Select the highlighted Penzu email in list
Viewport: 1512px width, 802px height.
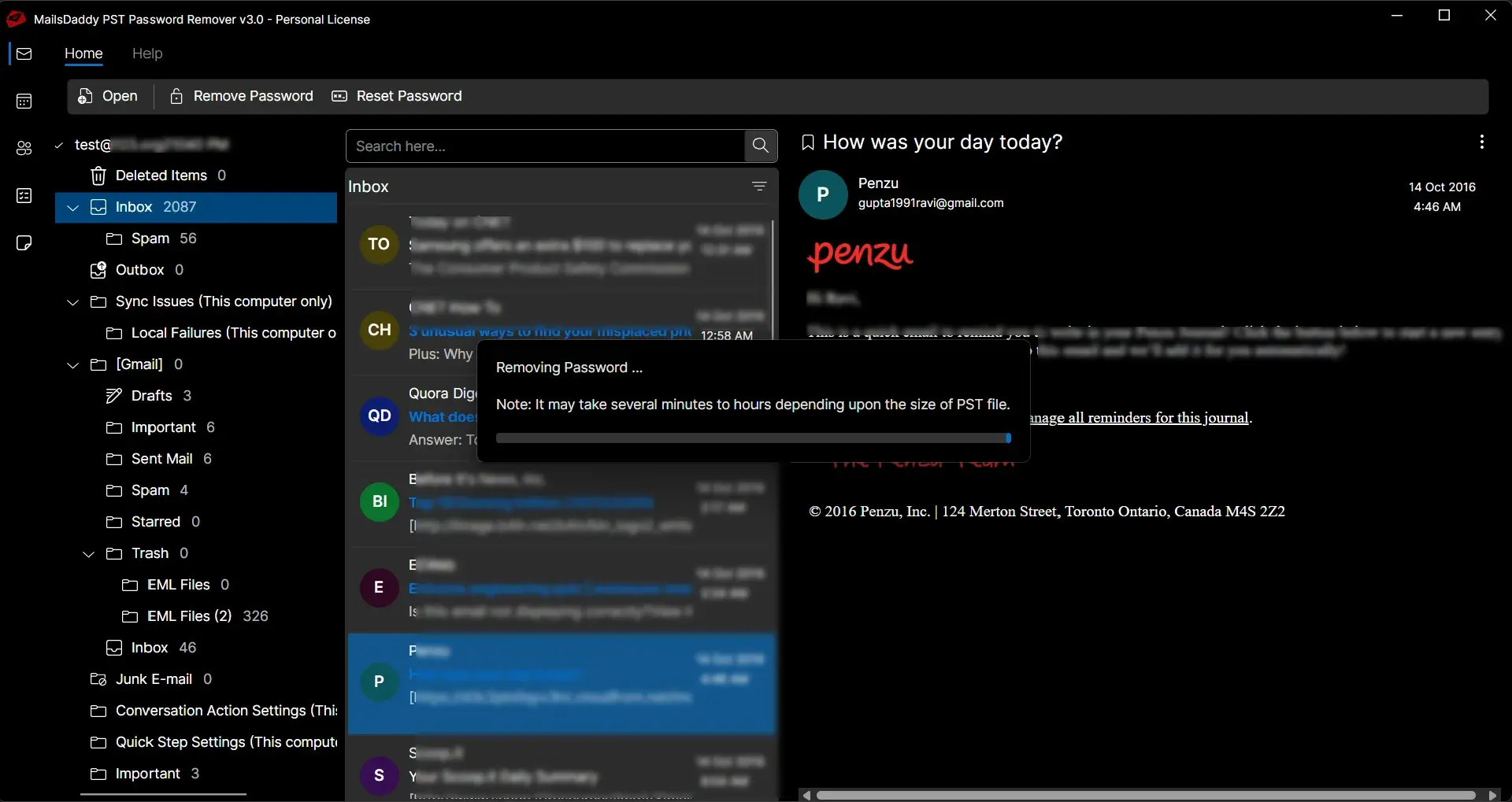click(562, 684)
